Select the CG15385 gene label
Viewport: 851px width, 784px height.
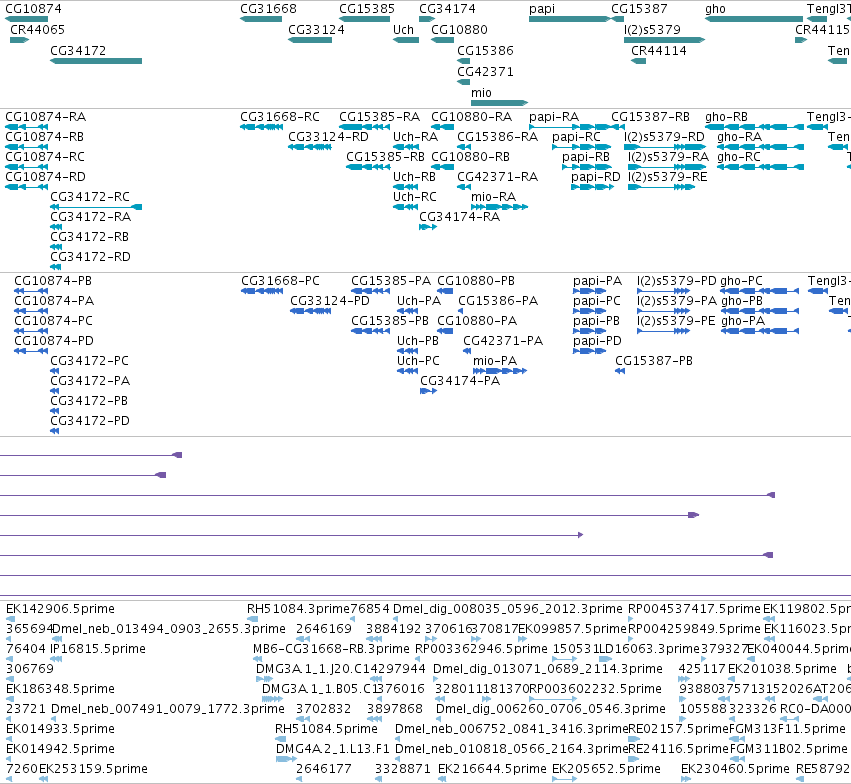point(367,9)
